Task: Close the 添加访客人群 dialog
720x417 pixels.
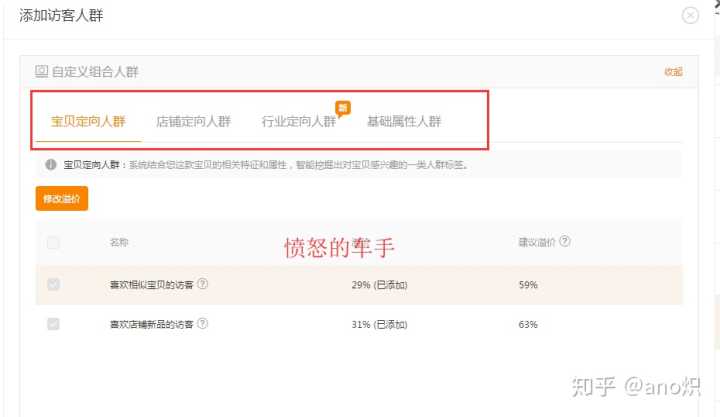Action: click(690, 16)
